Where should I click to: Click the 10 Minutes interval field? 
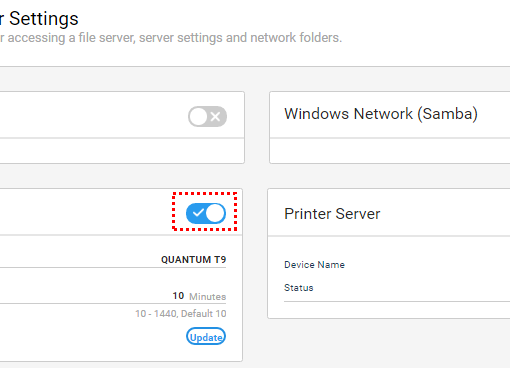point(113,296)
